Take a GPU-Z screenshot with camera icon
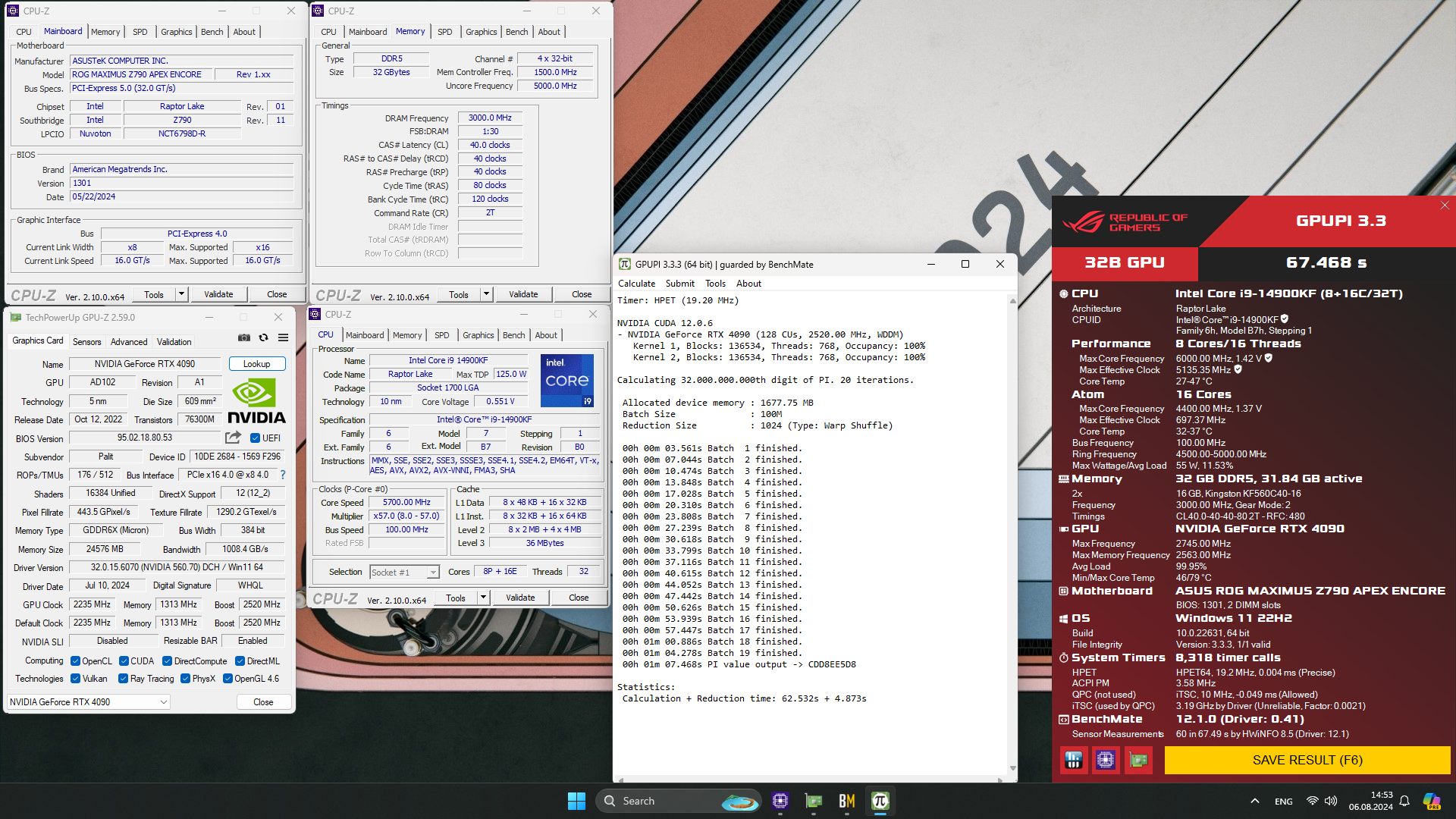1456x819 pixels. click(x=244, y=338)
